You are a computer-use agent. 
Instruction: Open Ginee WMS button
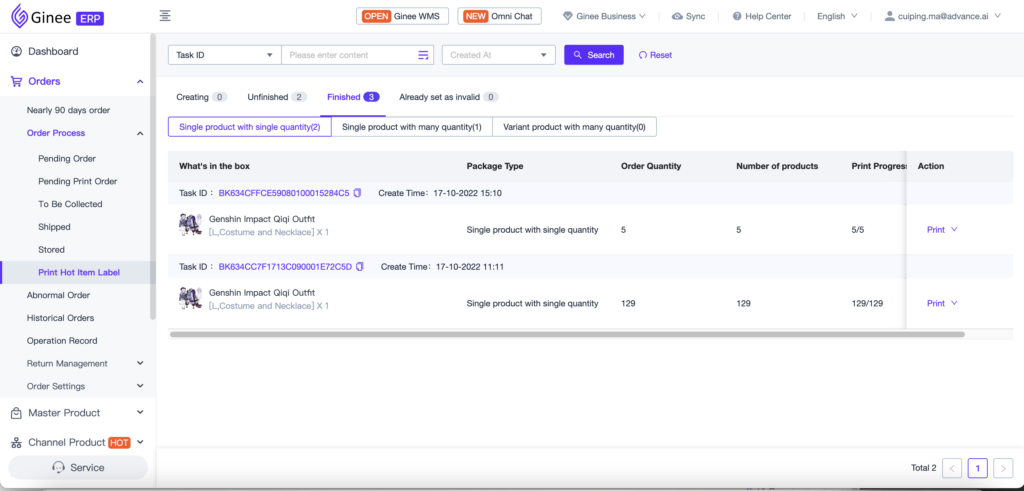[x=402, y=16]
